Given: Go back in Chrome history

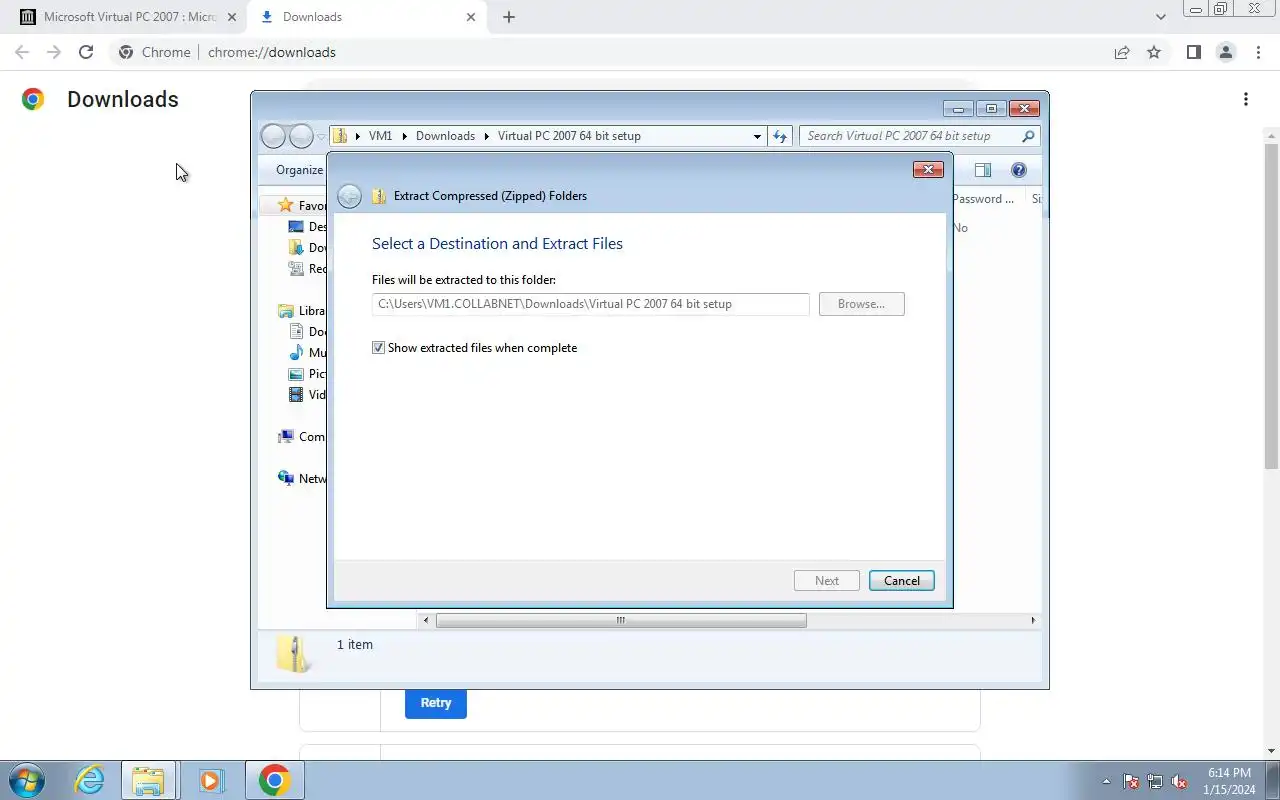Looking at the screenshot, I should click(22, 52).
